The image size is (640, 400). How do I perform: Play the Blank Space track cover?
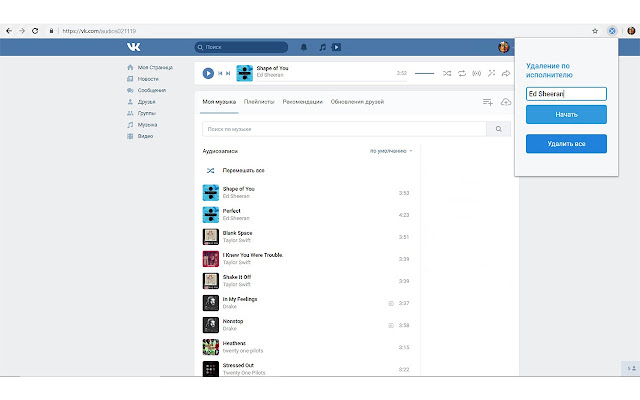tap(211, 237)
